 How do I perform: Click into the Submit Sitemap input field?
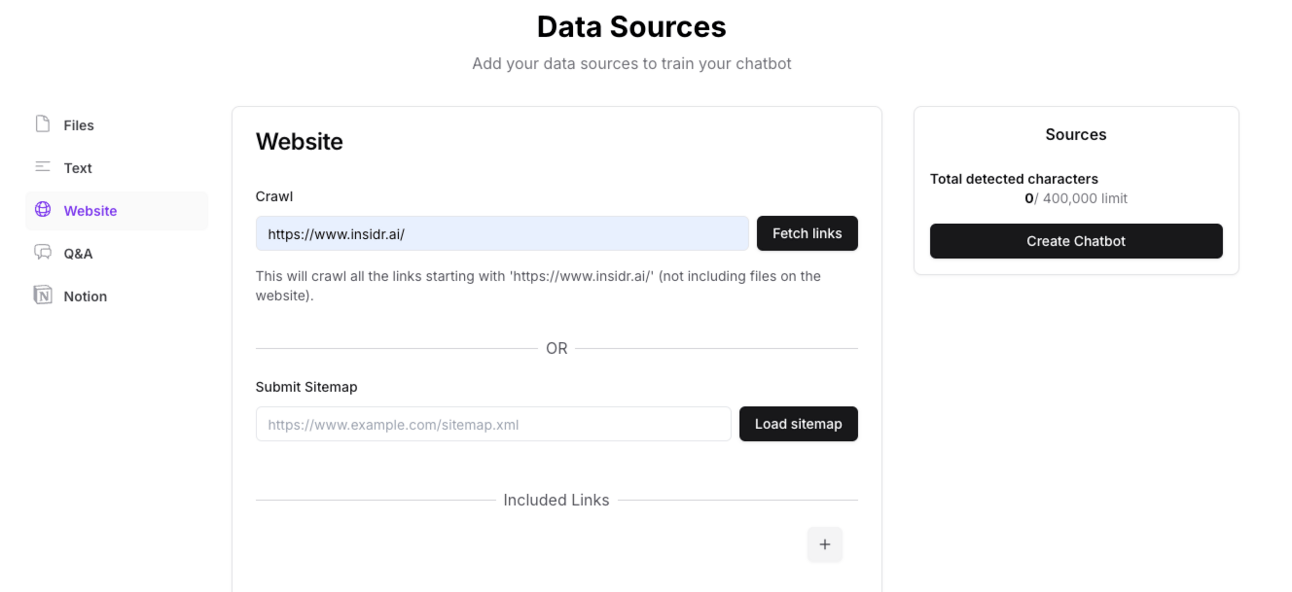coord(493,424)
